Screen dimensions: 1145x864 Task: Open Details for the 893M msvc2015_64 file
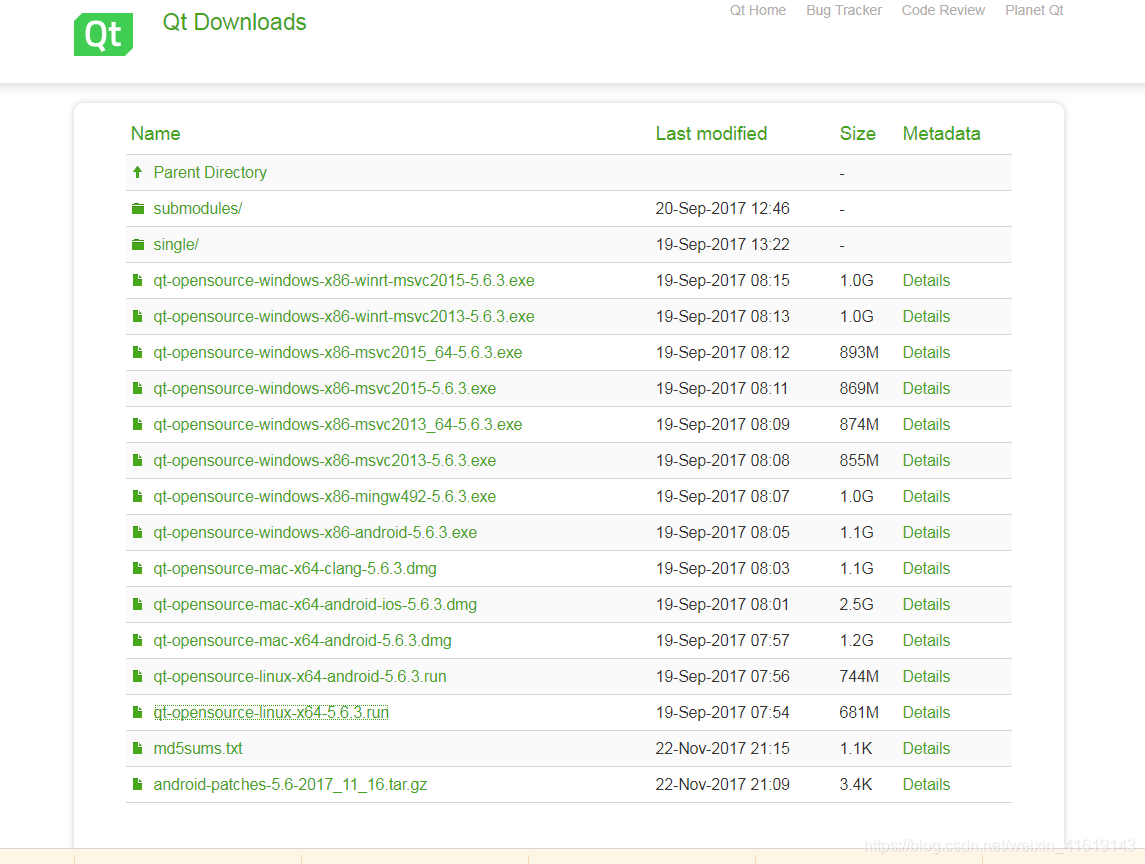point(926,352)
